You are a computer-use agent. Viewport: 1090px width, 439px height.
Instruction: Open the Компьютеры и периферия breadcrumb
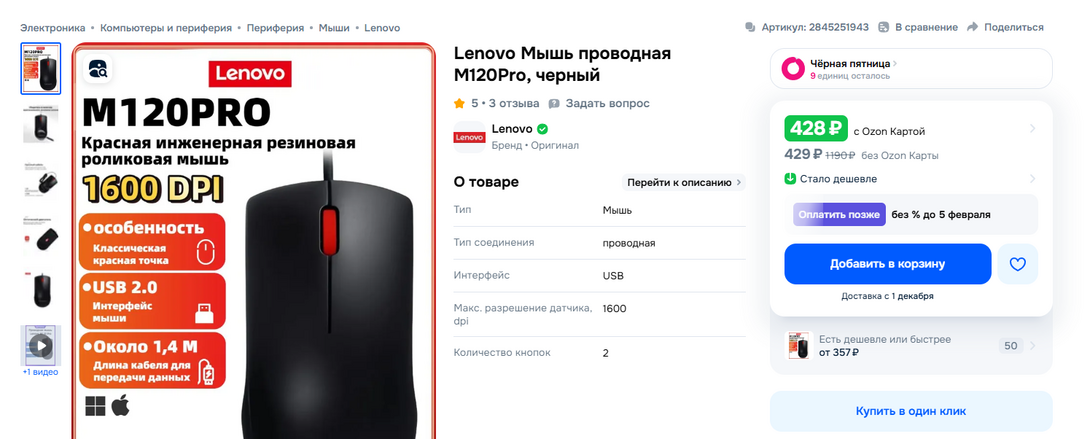click(166, 28)
